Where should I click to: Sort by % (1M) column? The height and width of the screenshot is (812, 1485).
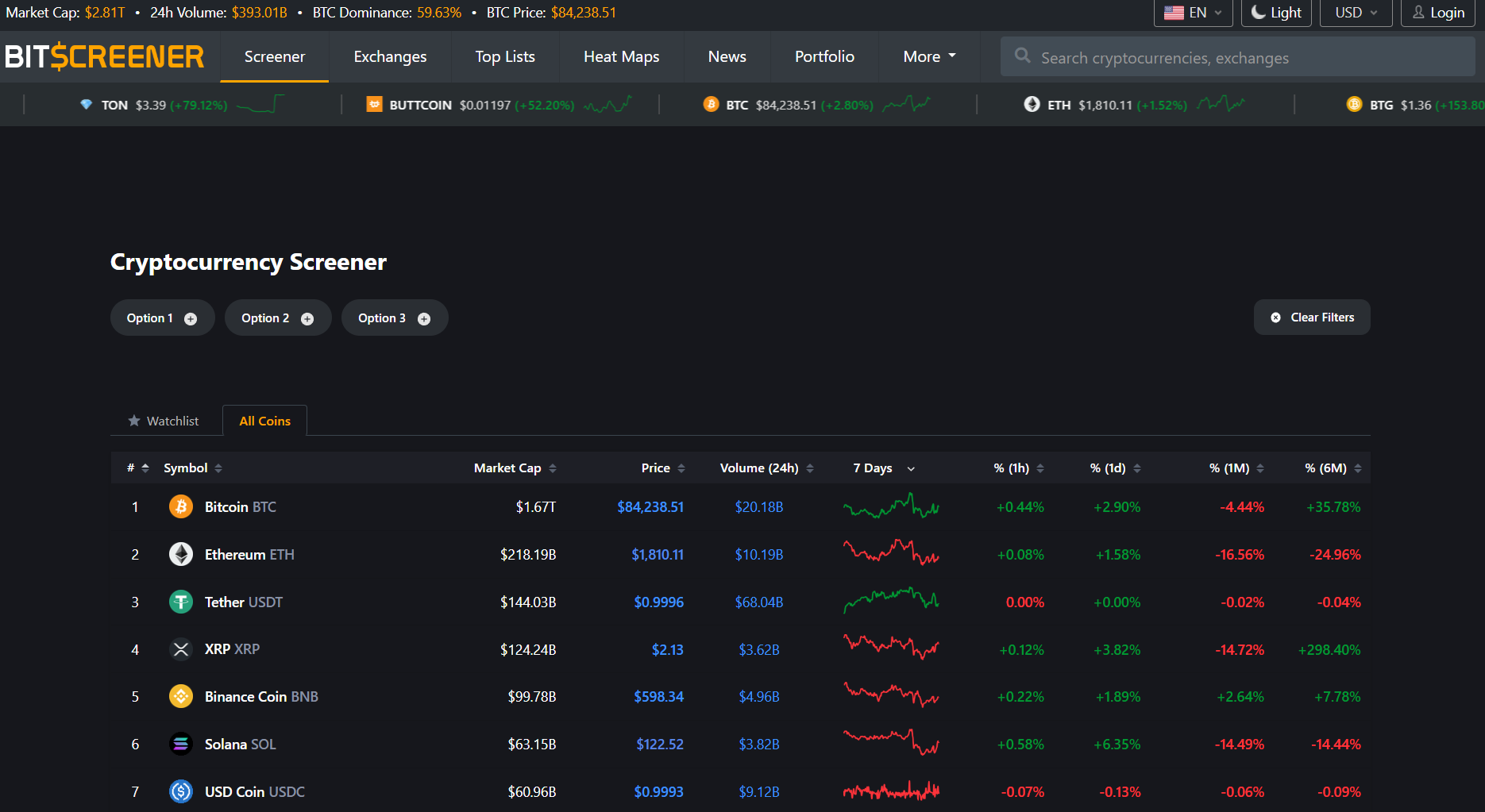[x=1237, y=468]
